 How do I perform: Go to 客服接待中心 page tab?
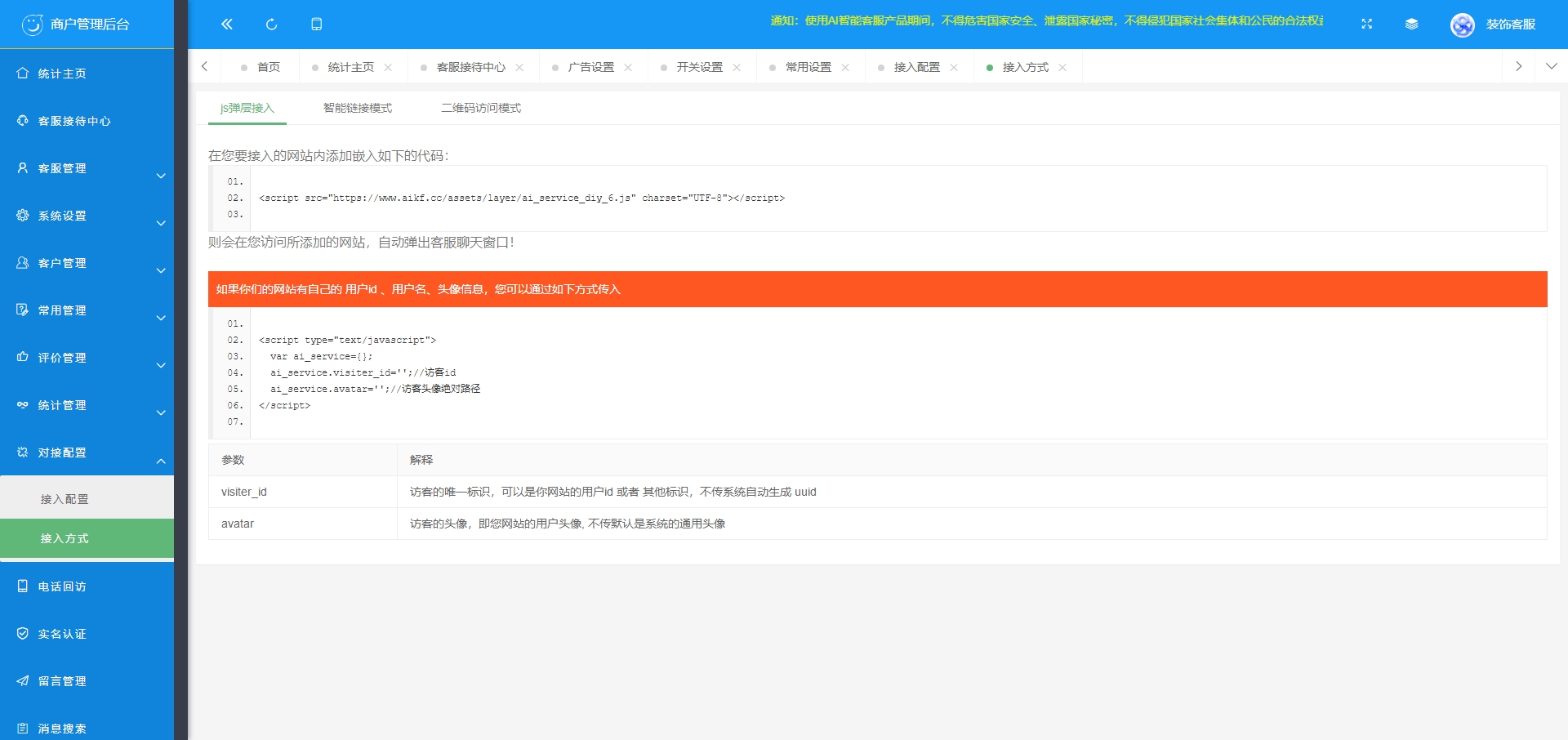[x=470, y=67]
